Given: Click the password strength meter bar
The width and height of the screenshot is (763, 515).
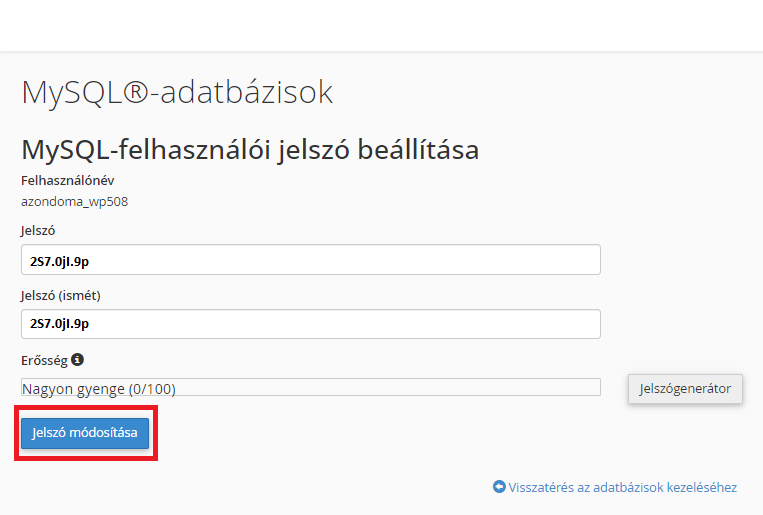Looking at the screenshot, I should click(400, 388).
